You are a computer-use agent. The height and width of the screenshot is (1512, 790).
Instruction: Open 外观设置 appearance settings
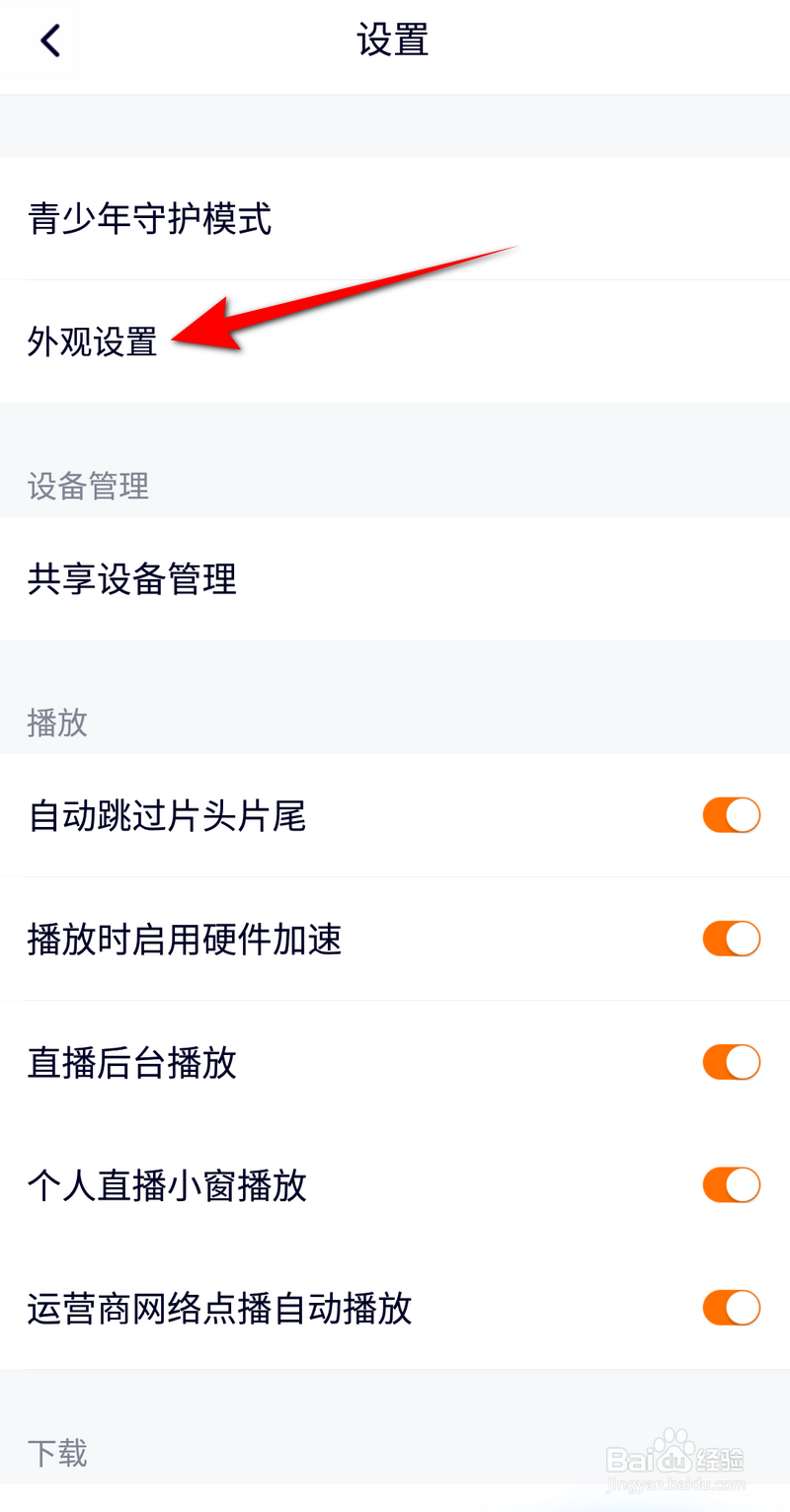(x=93, y=342)
